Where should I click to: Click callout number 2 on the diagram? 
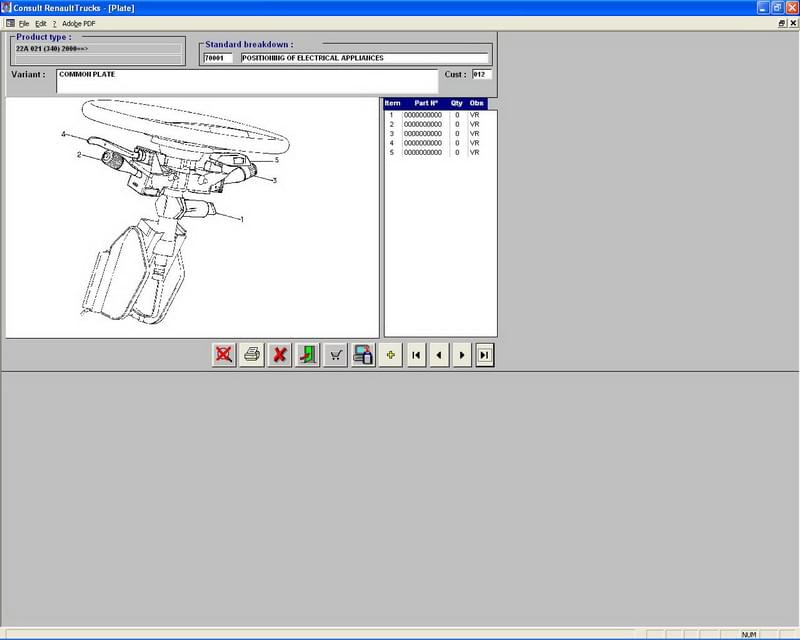pyautogui.click(x=79, y=155)
